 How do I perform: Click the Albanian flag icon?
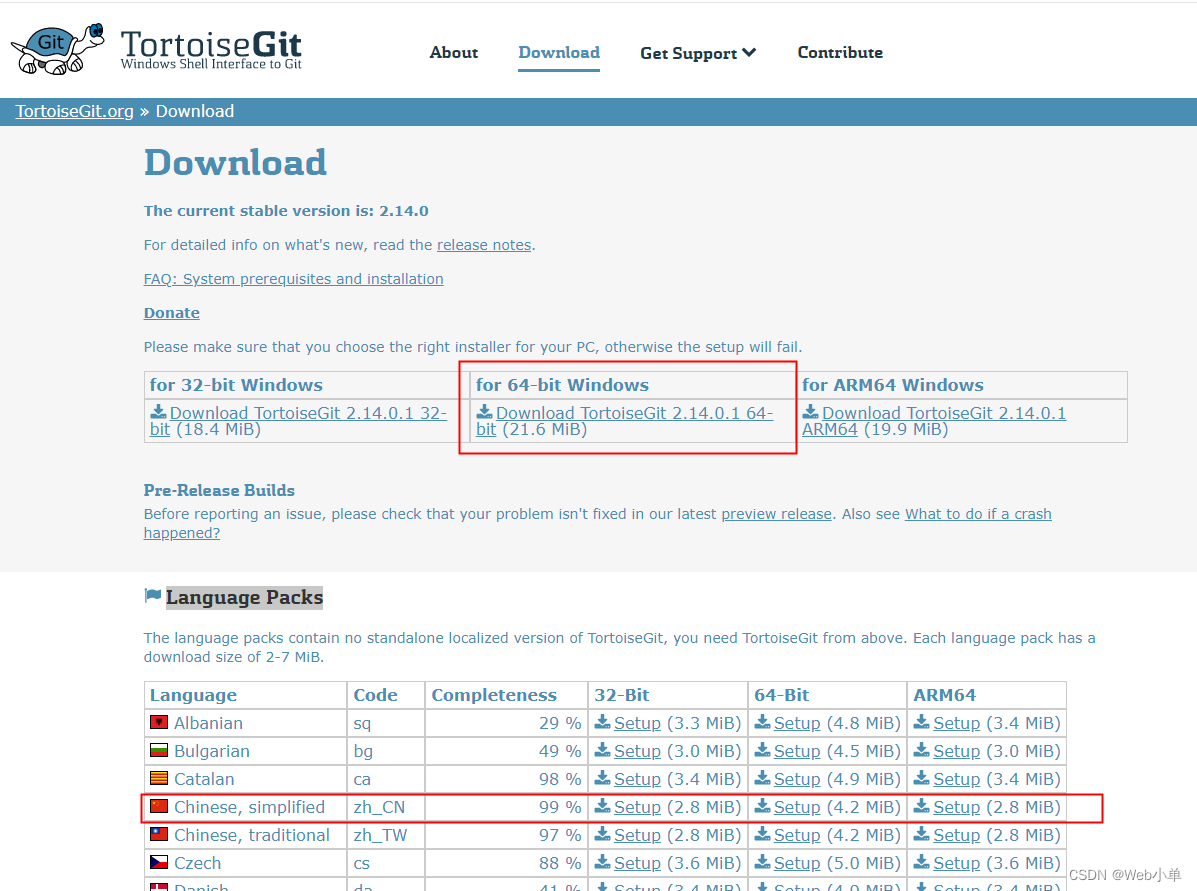pos(159,722)
